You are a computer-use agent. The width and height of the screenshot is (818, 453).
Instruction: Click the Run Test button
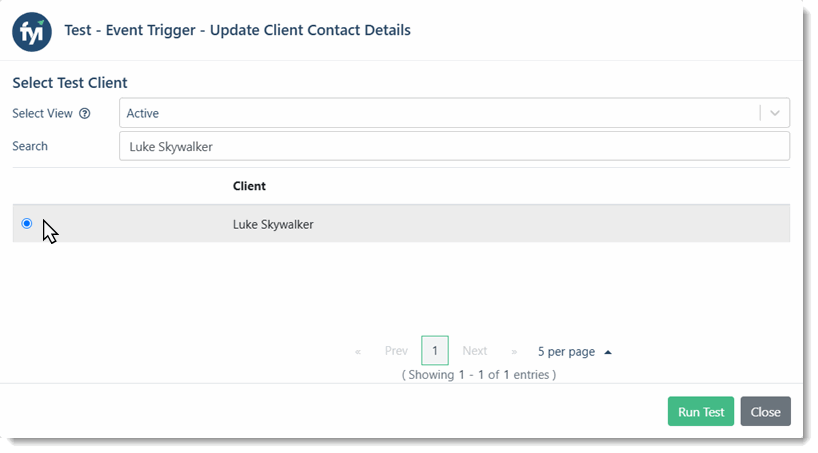(x=701, y=411)
